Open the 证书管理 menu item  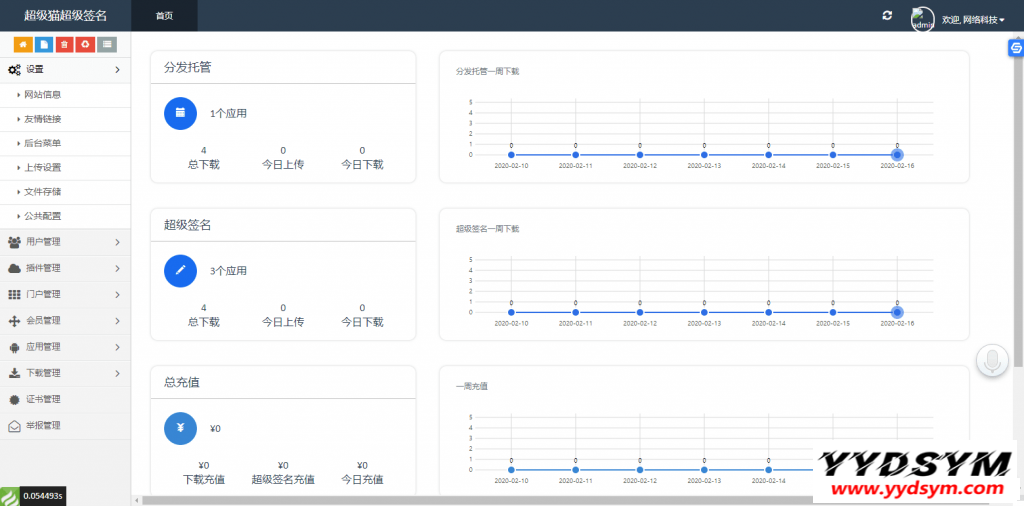pyautogui.click(x=43, y=399)
